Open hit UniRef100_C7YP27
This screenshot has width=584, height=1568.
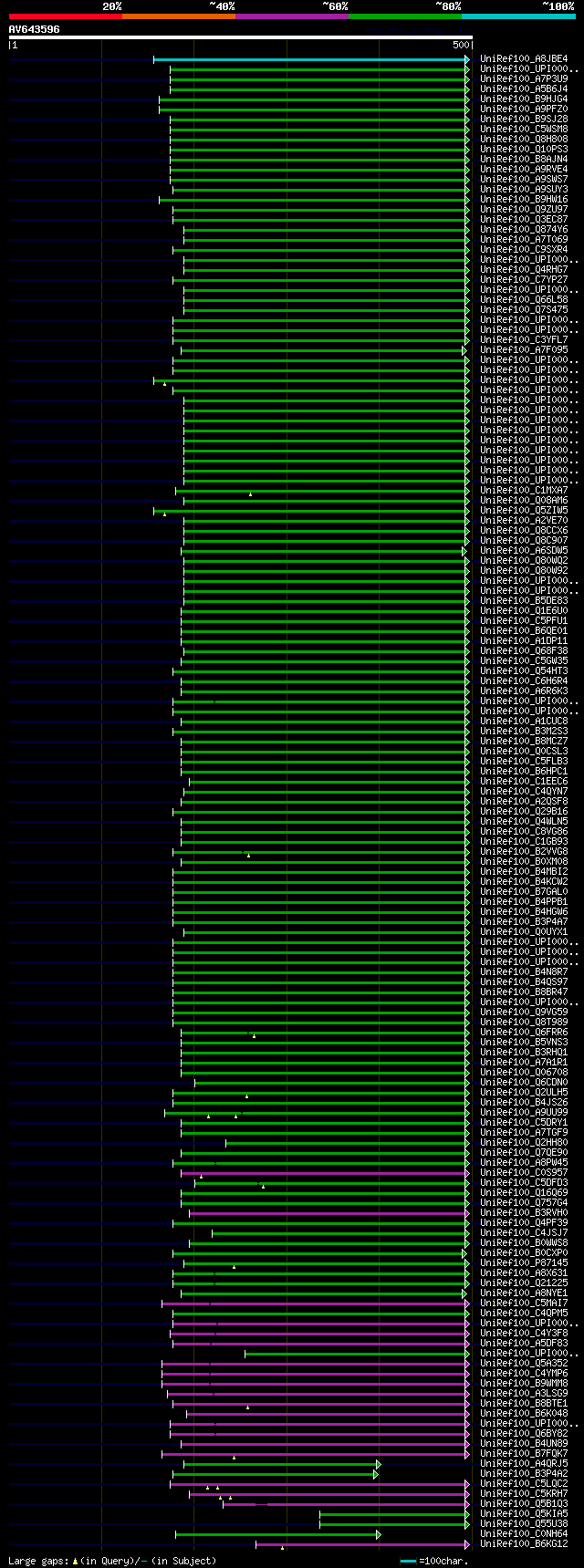[x=524, y=280]
